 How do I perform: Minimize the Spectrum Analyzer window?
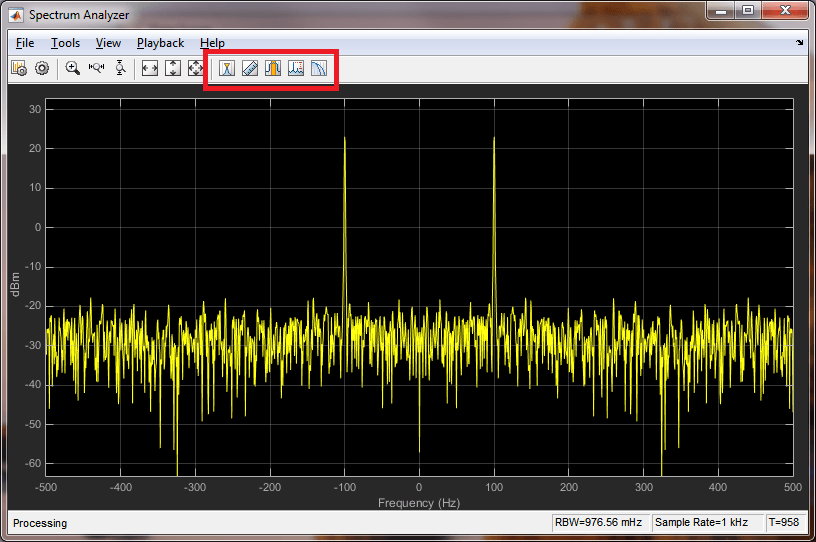coord(721,10)
